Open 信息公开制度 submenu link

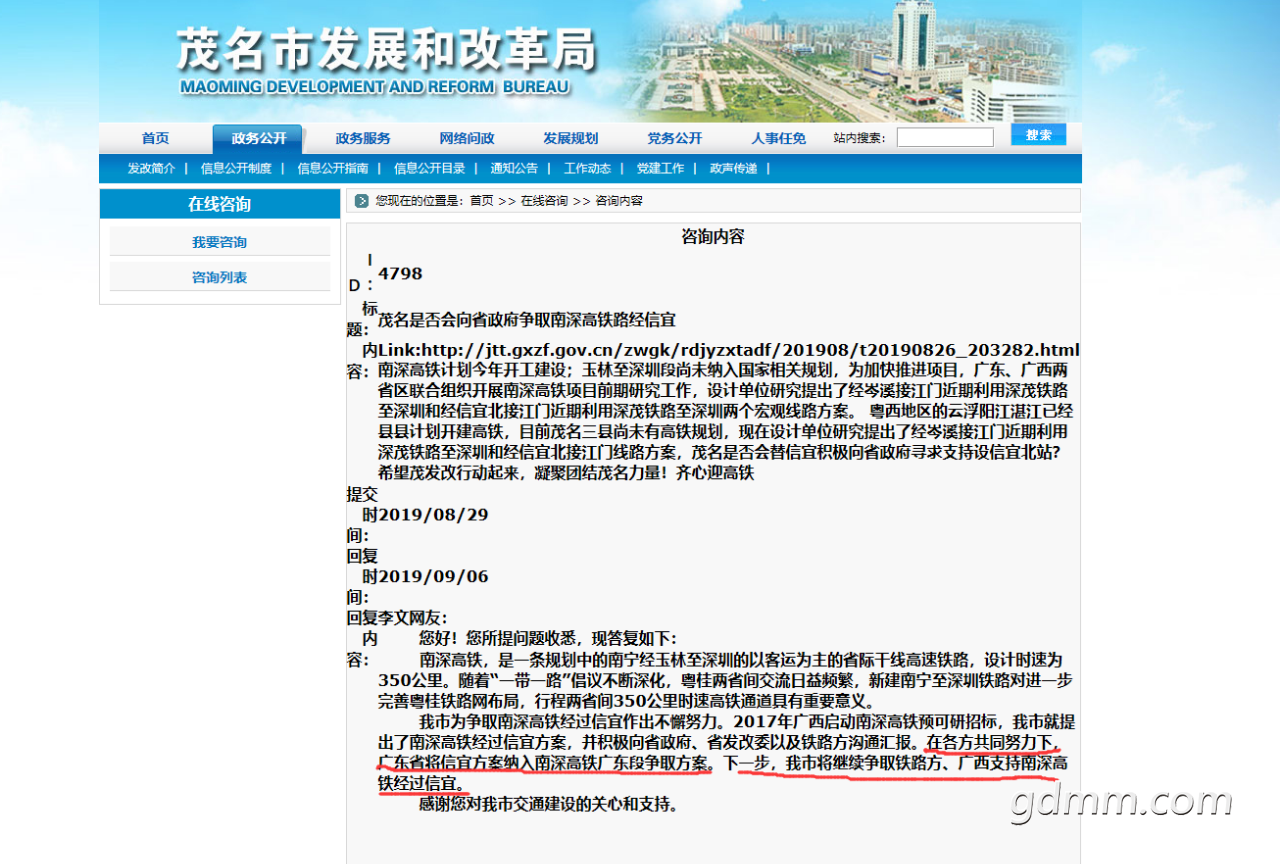click(x=236, y=169)
